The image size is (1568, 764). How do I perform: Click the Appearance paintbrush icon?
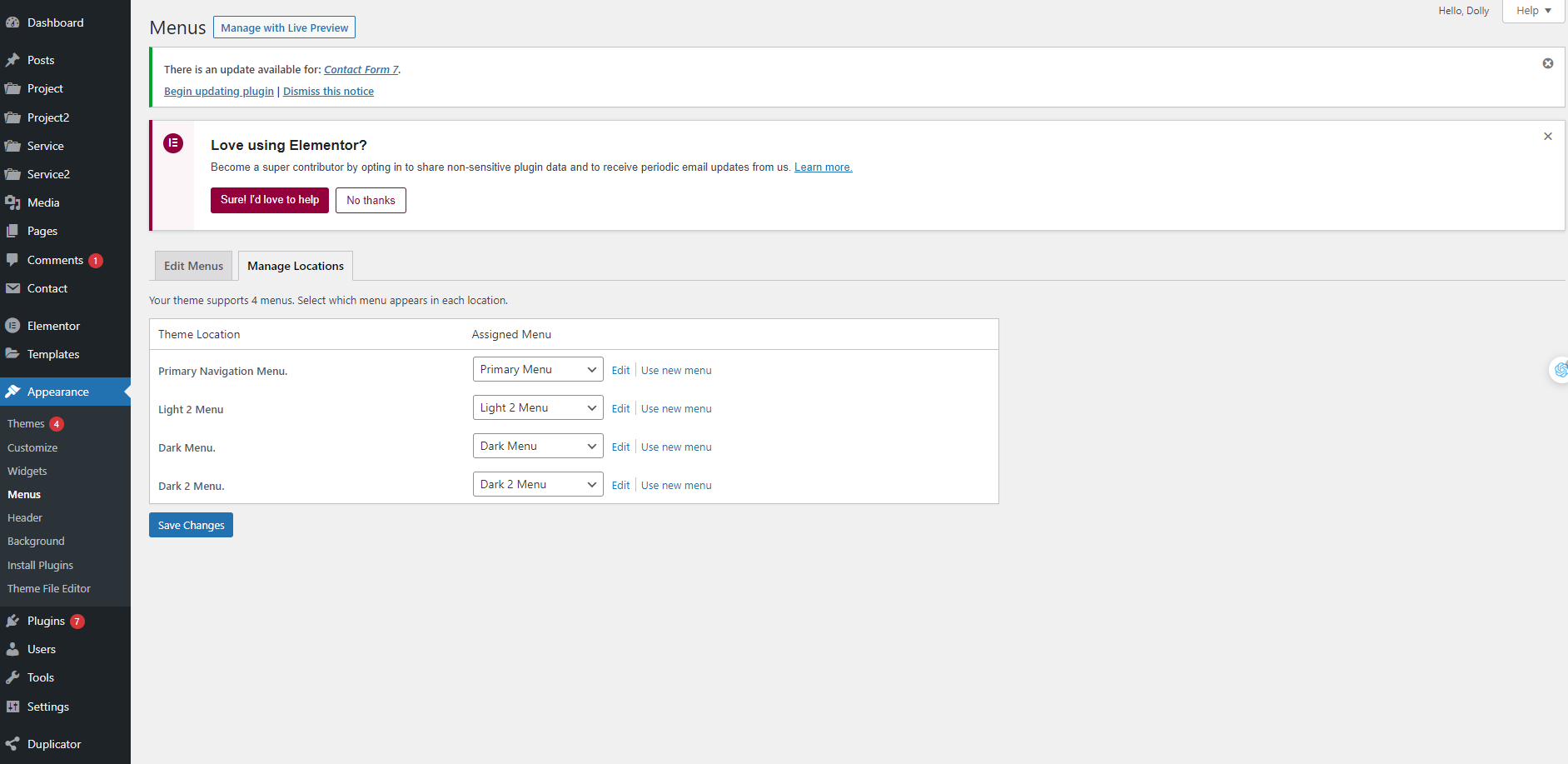click(12, 392)
